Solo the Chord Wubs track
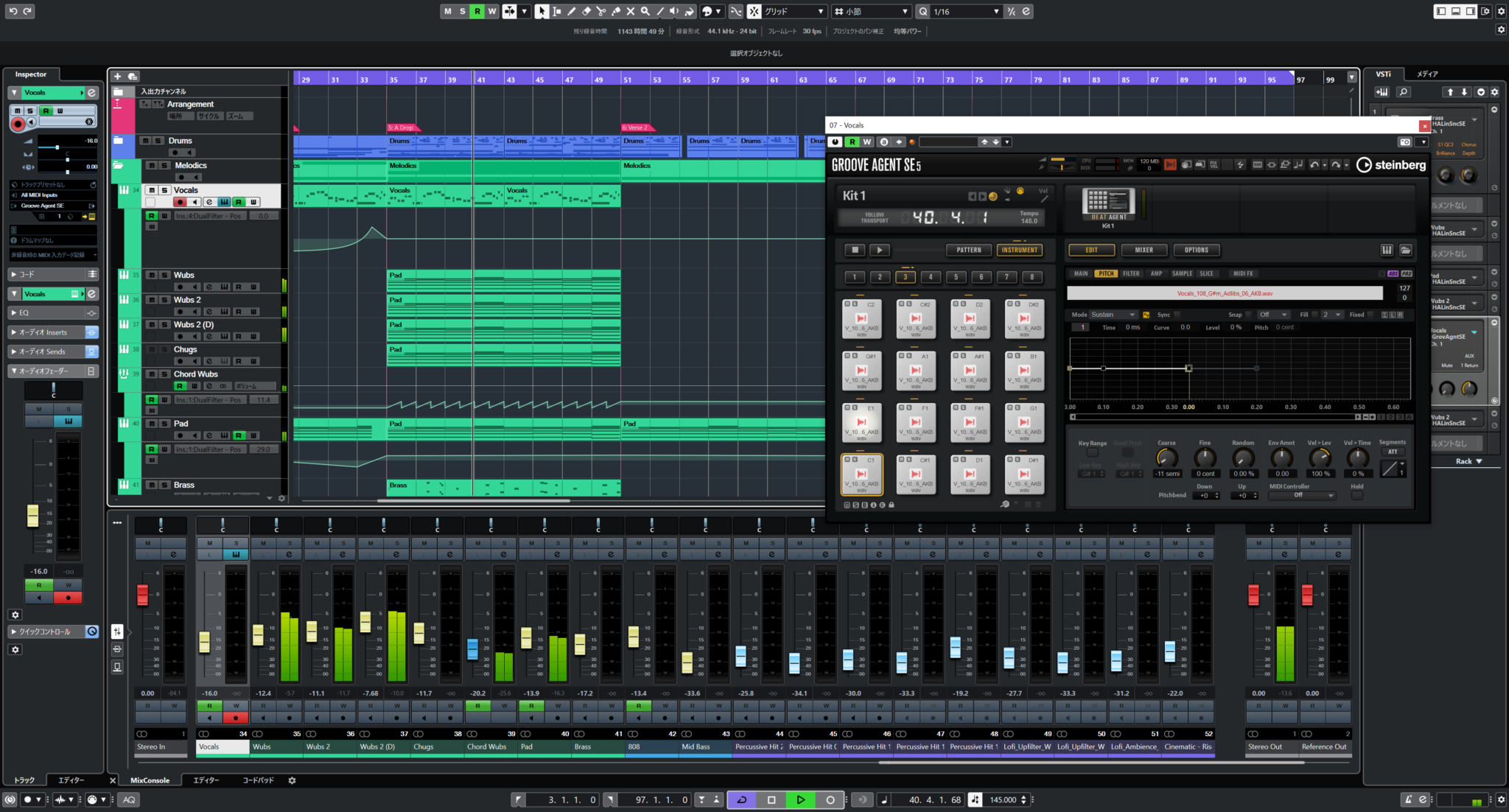The image size is (1509, 812). point(164,374)
